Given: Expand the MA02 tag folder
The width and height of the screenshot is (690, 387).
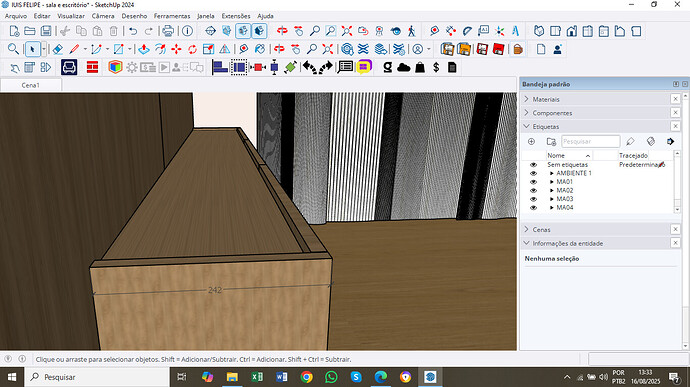Looking at the screenshot, I should (551, 191).
